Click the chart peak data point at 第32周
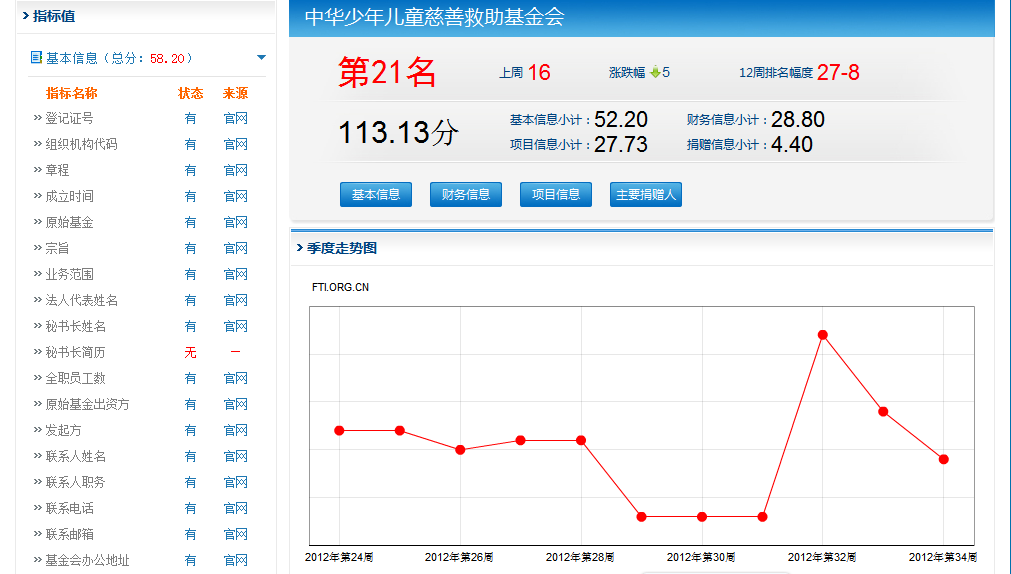 [x=823, y=335]
